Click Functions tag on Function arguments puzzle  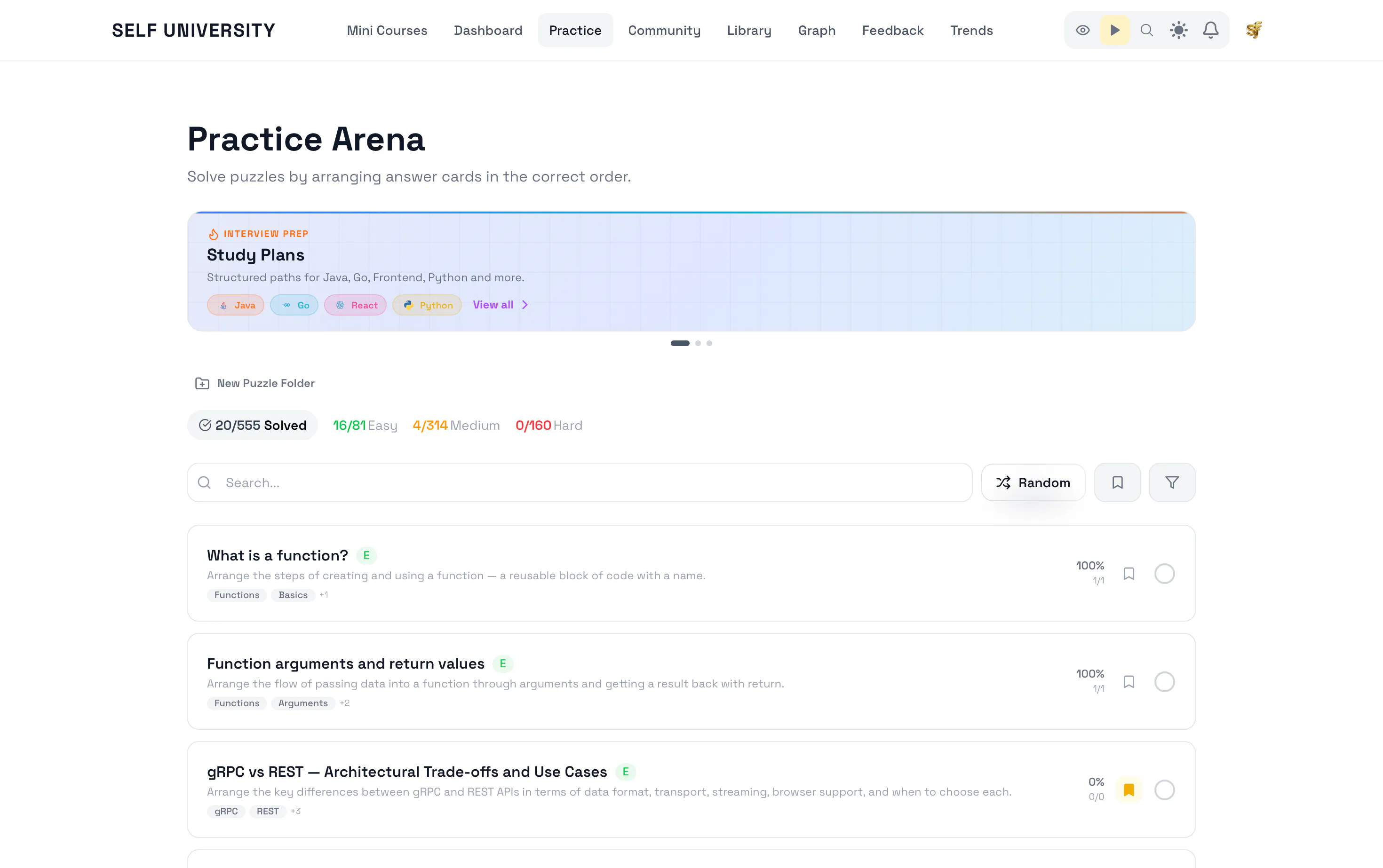tap(237, 703)
